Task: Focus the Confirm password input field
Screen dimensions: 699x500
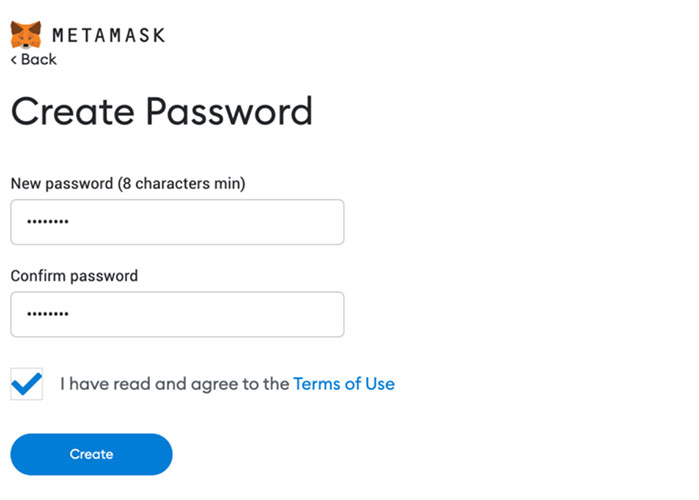Action: [177, 314]
